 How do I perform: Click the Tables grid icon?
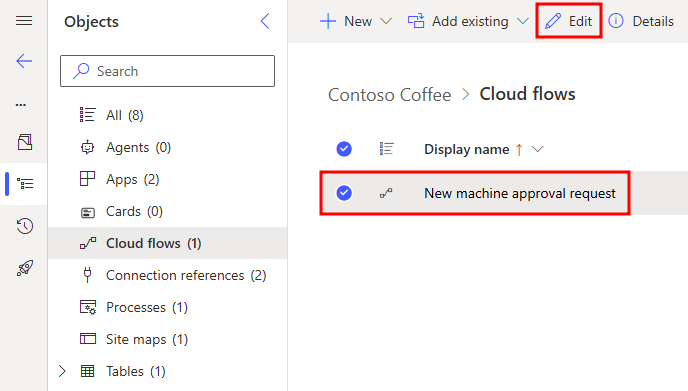87,371
